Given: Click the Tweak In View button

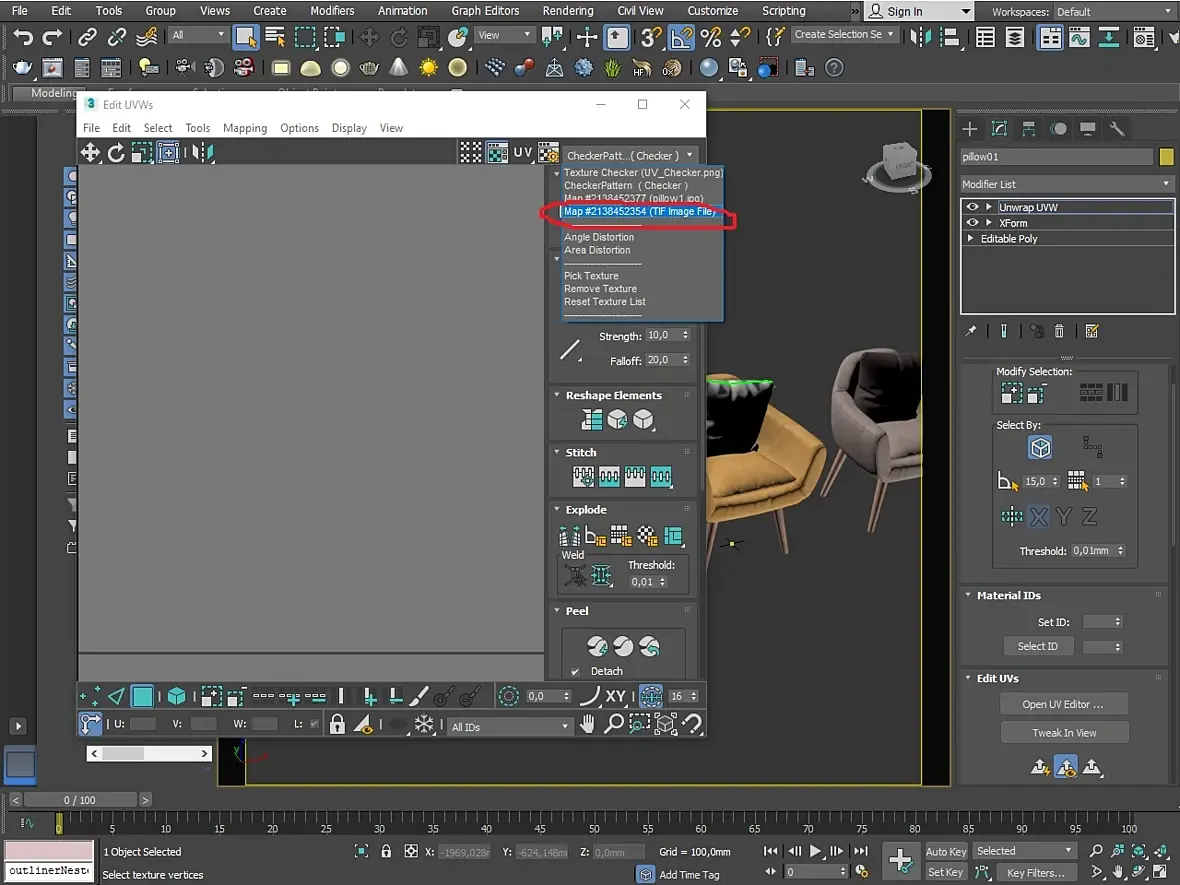Looking at the screenshot, I should [1063, 733].
